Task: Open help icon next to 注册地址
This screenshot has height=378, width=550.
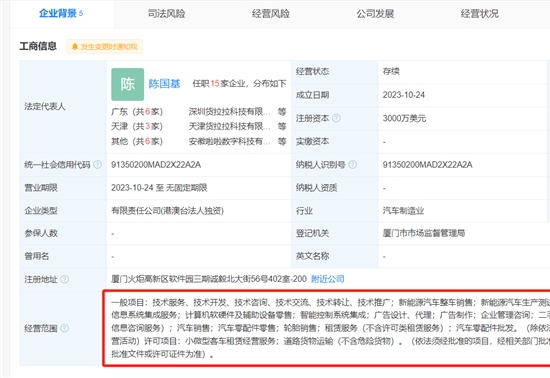Action: click(x=65, y=279)
